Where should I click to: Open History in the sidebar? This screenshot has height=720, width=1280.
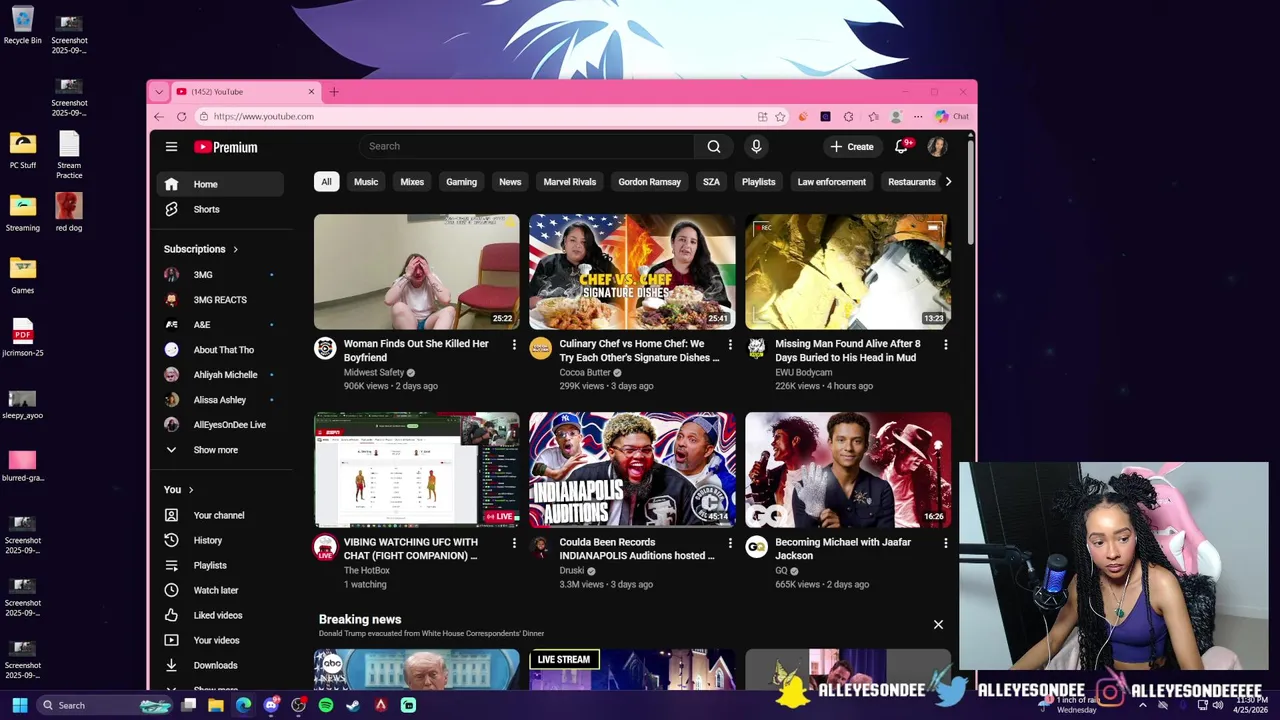(x=220, y=540)
